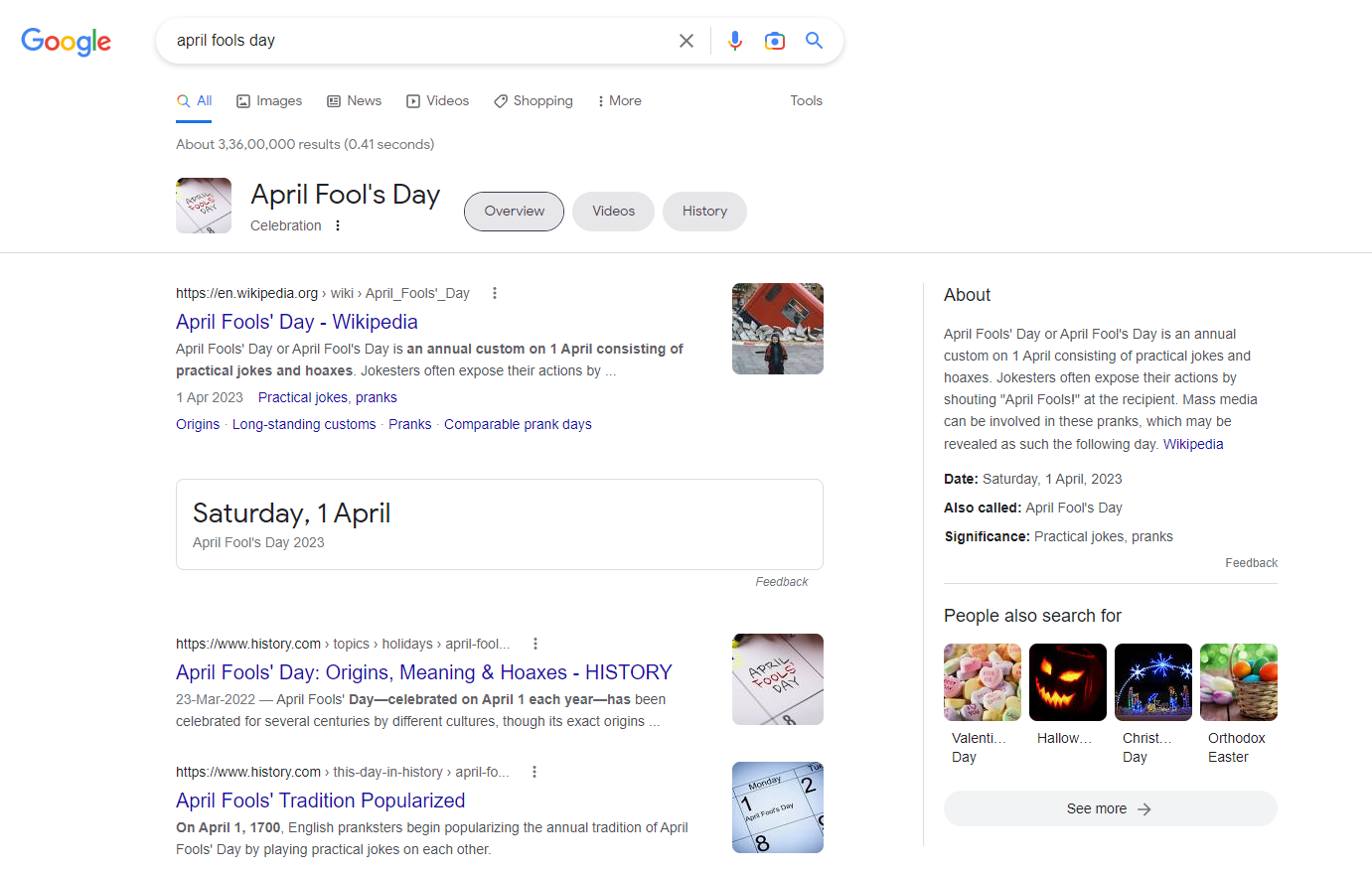The height and width of the screenshot is (874, 1372).
Task: Open Orthodox Easter related search
Action: pos(1238,705)
